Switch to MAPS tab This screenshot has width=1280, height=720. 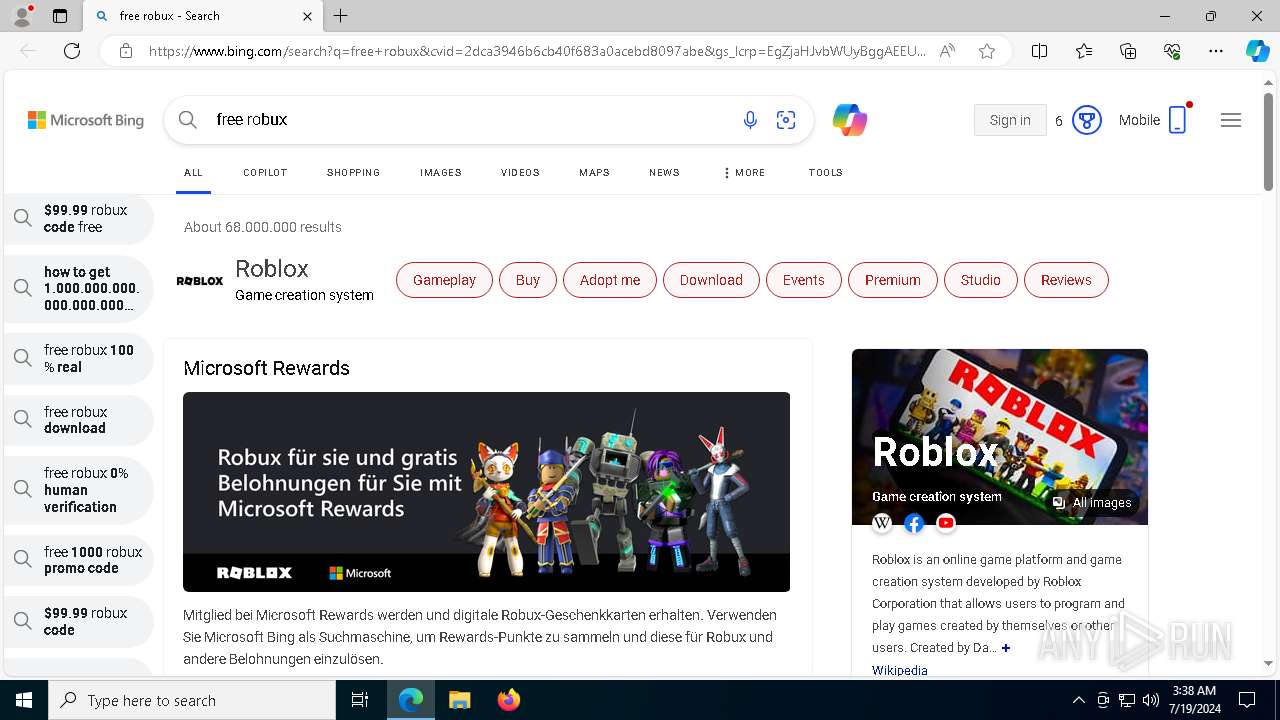coord(594,173)
